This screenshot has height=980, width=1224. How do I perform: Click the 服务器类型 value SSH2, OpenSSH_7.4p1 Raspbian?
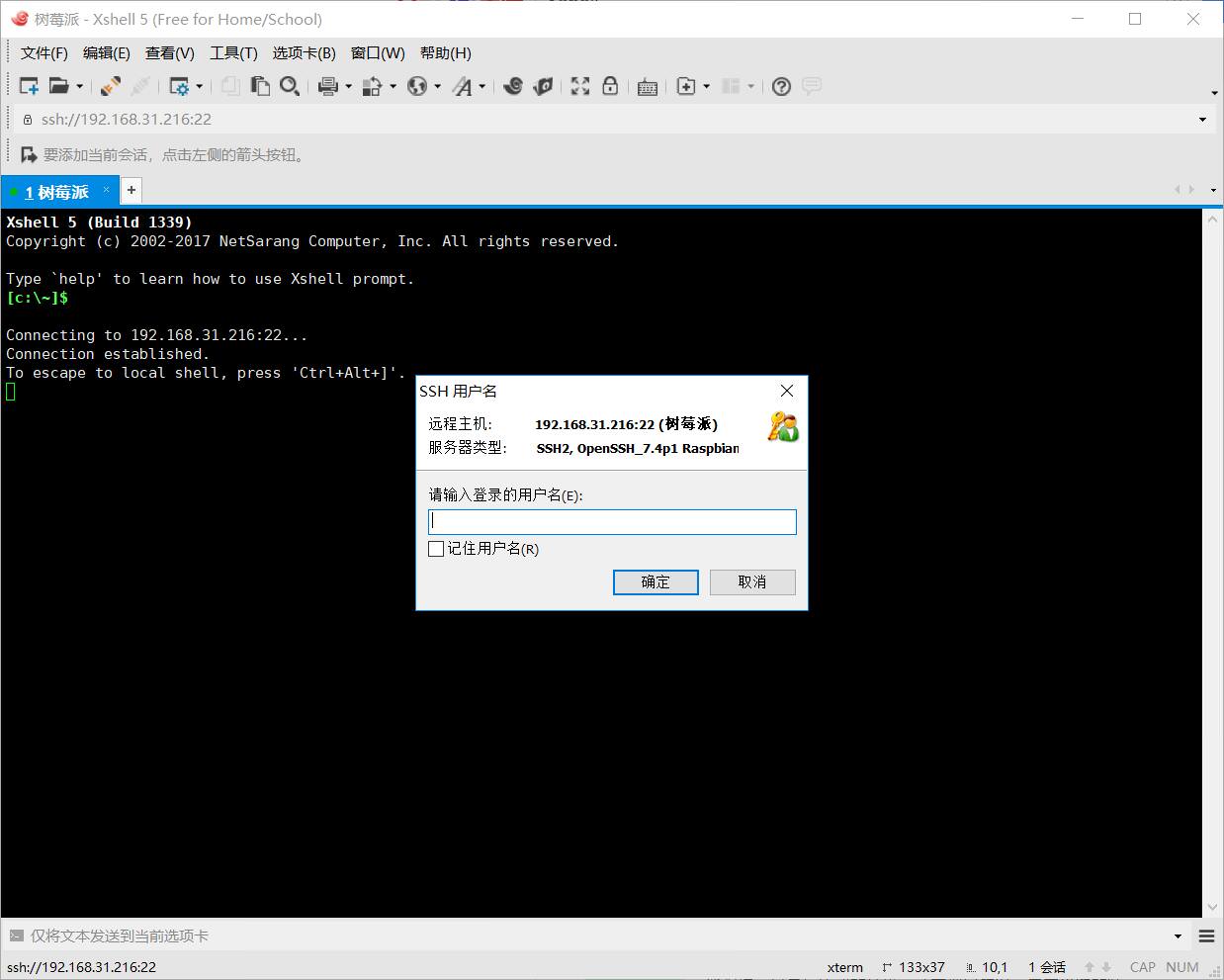pos(638,448)
